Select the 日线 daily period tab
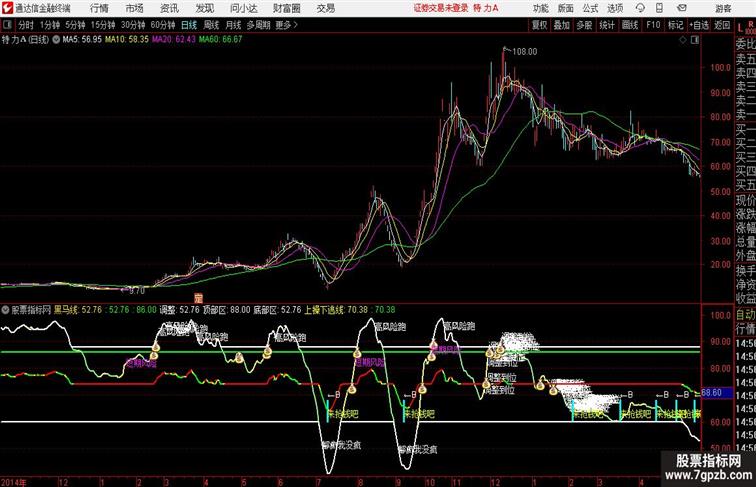Image resolution: width=756 pixels, height=487 pixels. [189, 25]
